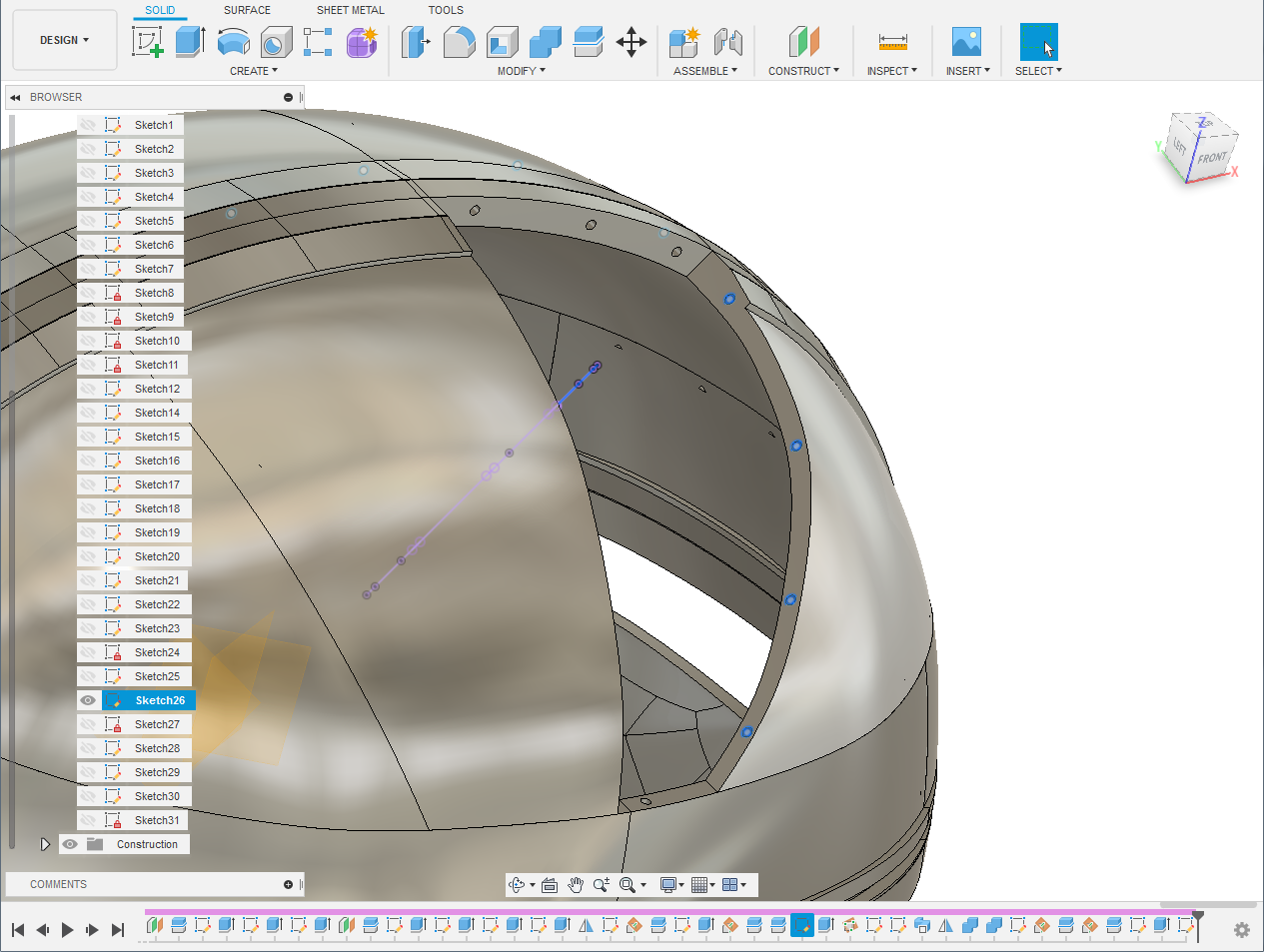Image resolution: width=1264 pixels, height=952 pixels.
Task: Play the design timeline
Action: 67,930
